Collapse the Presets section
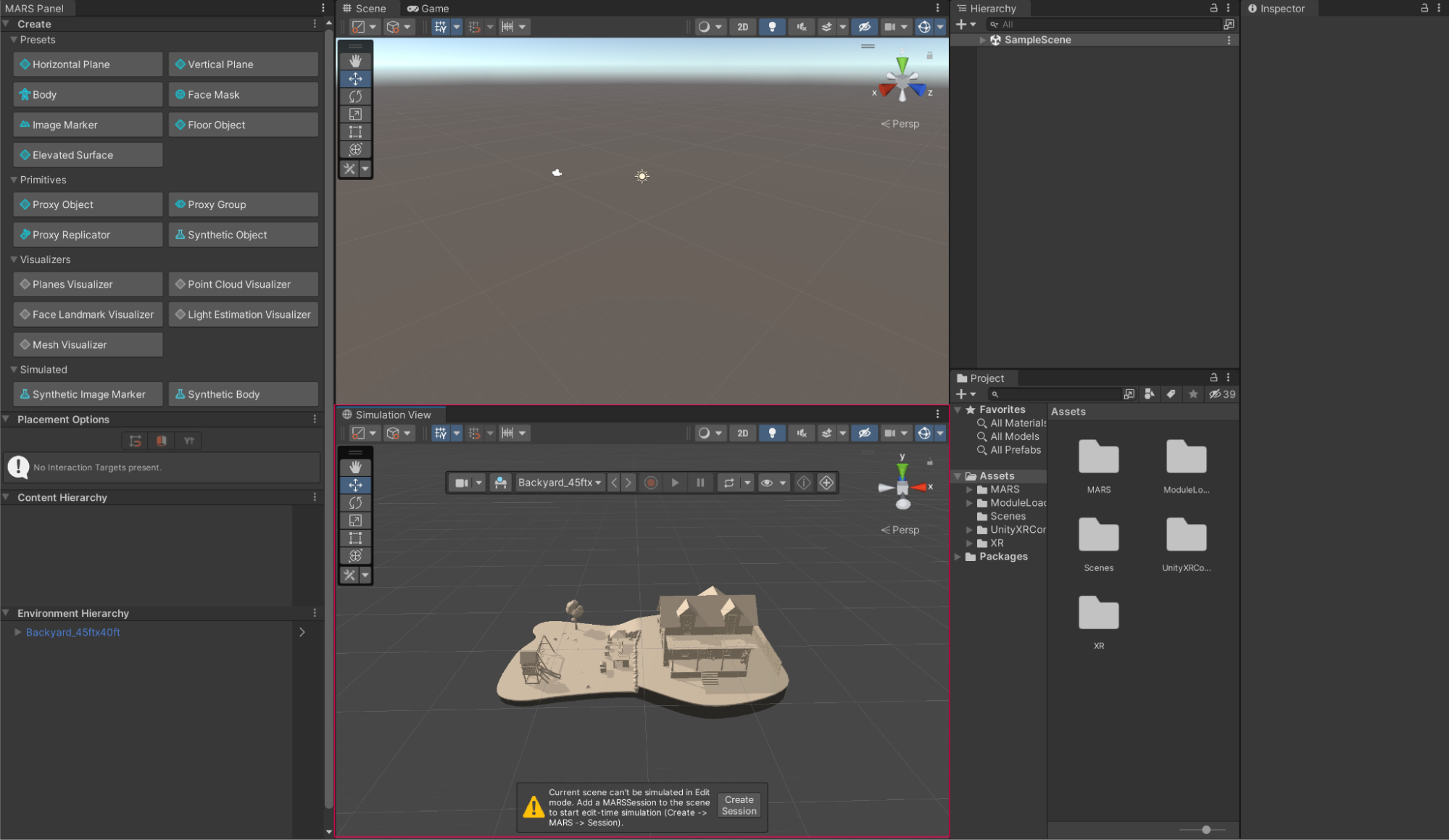Viewport: 1449px width, 840px height. [x=14, y=40]
